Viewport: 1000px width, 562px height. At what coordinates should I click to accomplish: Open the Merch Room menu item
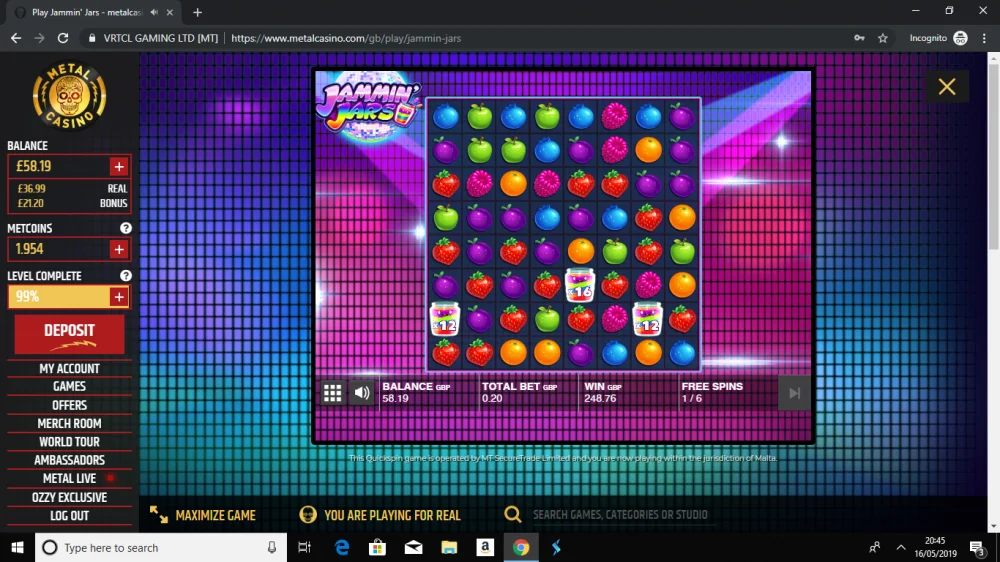[70, 424]
